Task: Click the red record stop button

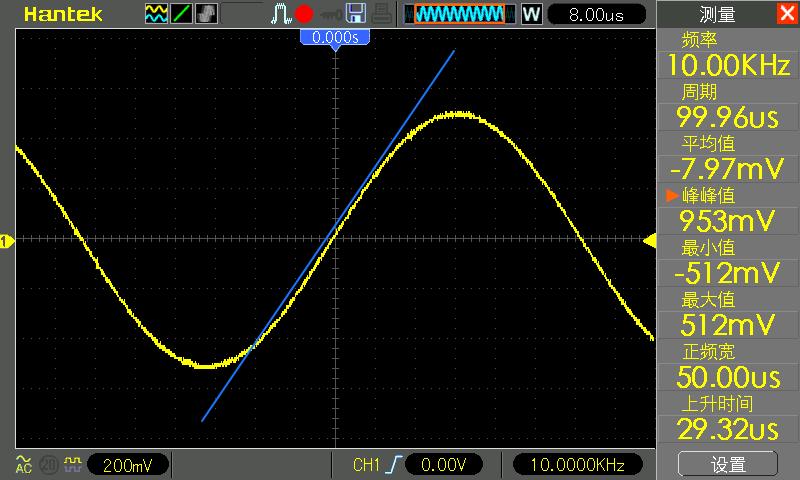Action: [x=304, y=14]
